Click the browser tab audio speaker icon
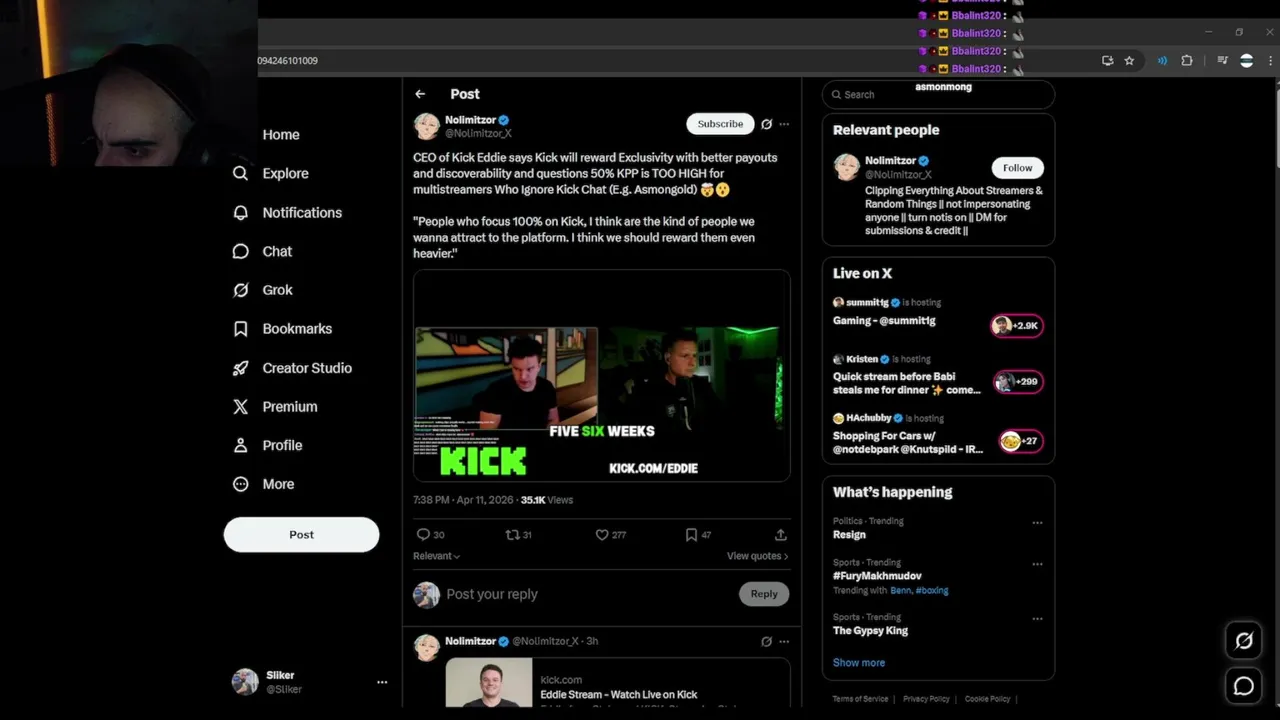This screenshot has width=1280, height=720. pyautogui.click(x=1162, y=61)
